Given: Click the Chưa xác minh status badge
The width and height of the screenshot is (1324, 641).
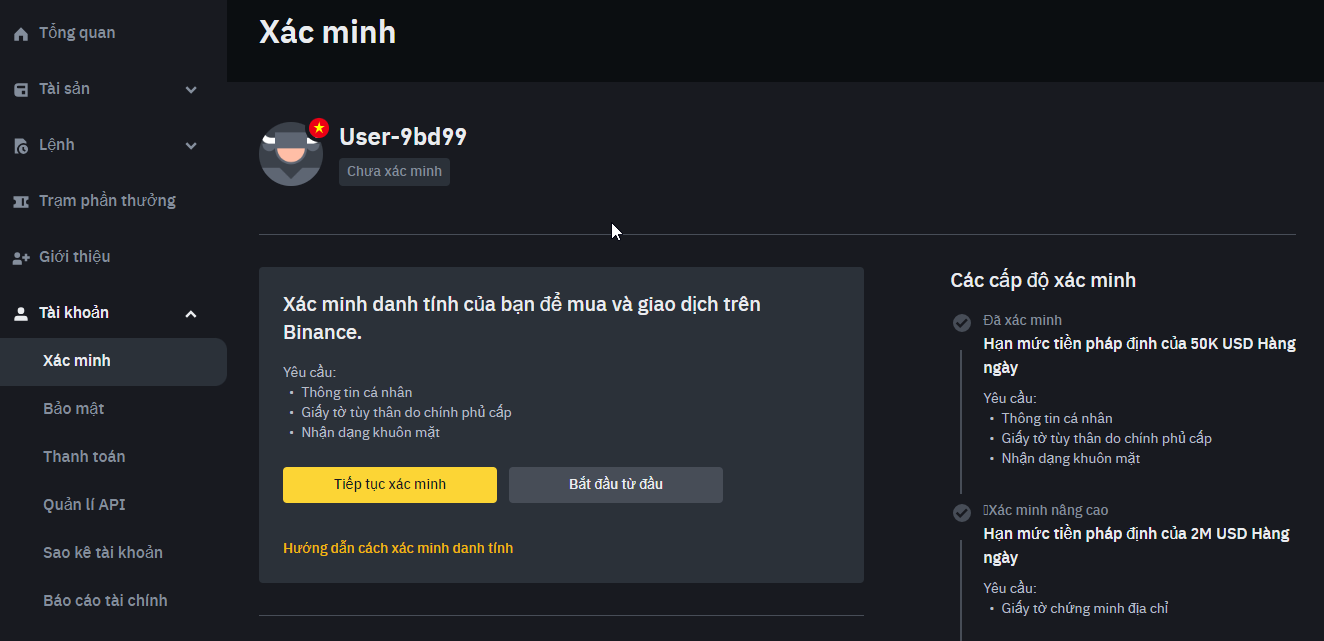Looking at the screenshot, I should pos(394,172).
